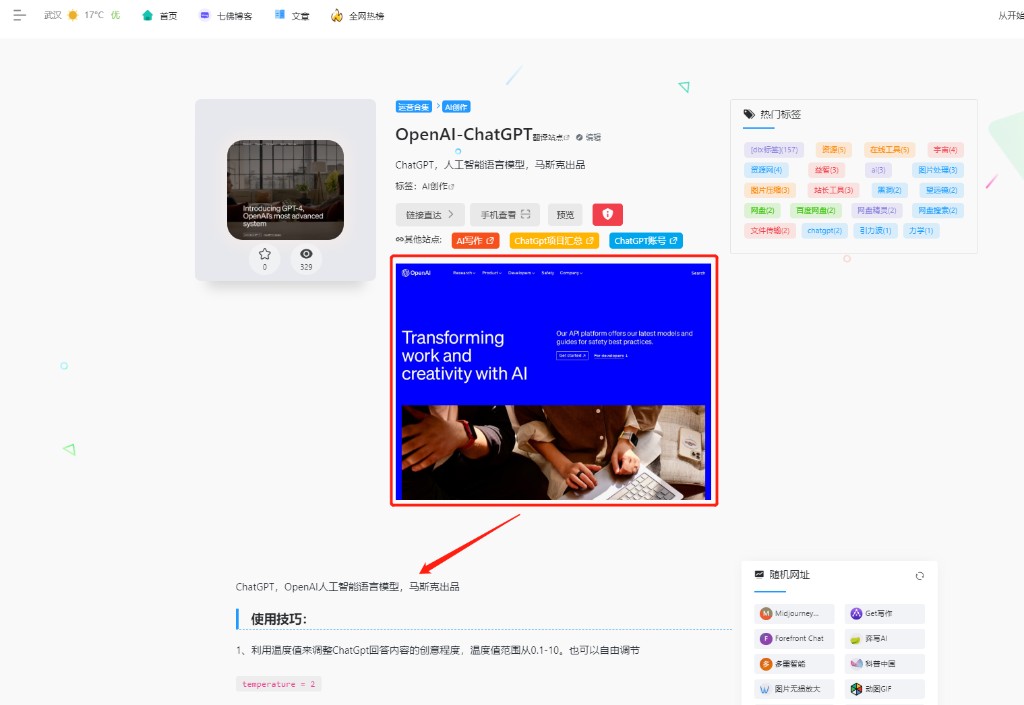Select the [dlx标签](157) tag
Image resolution: width=1024 pixels, height=705 pixels.
(x=774, y=149)
